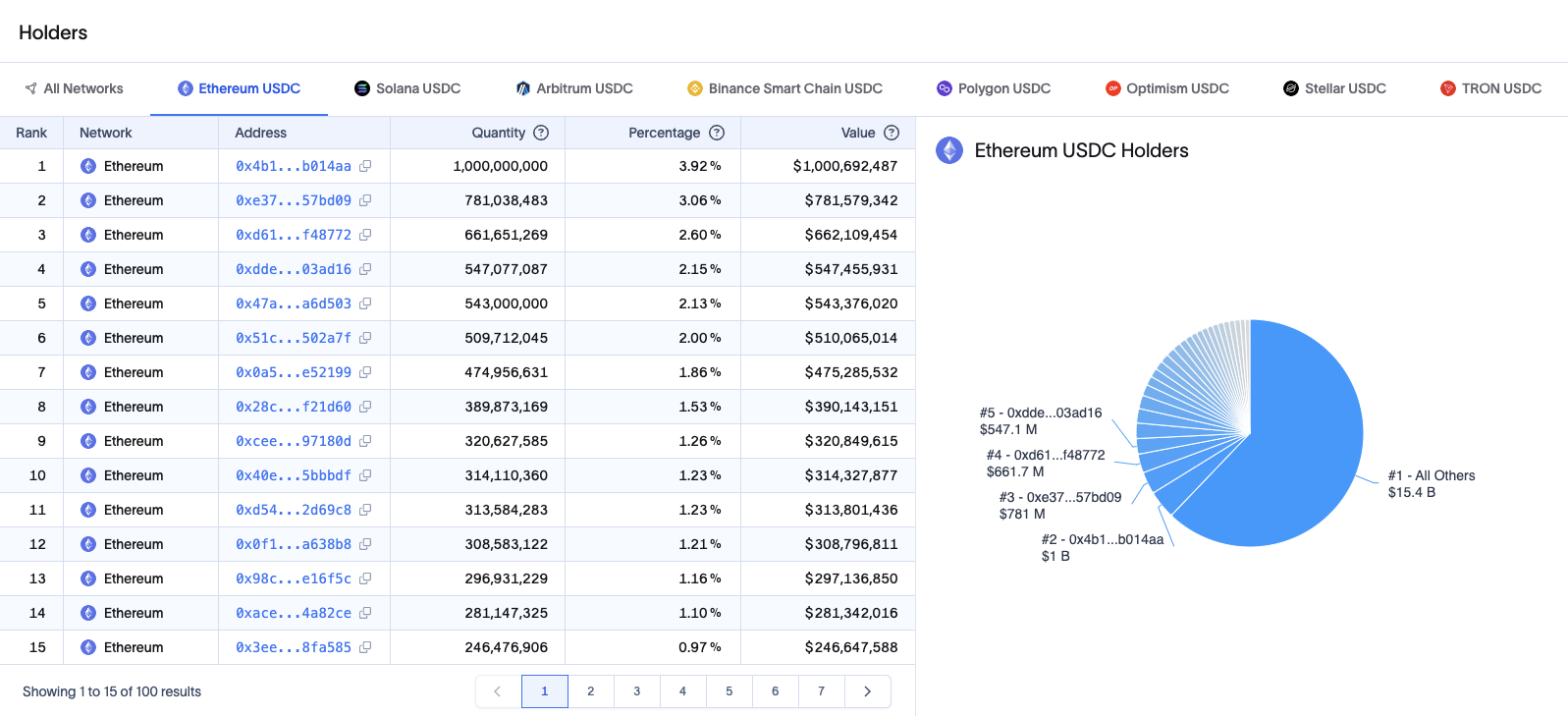1568x716 pixels.
Task: Go to next results page arrow
Action: (867, 691)
